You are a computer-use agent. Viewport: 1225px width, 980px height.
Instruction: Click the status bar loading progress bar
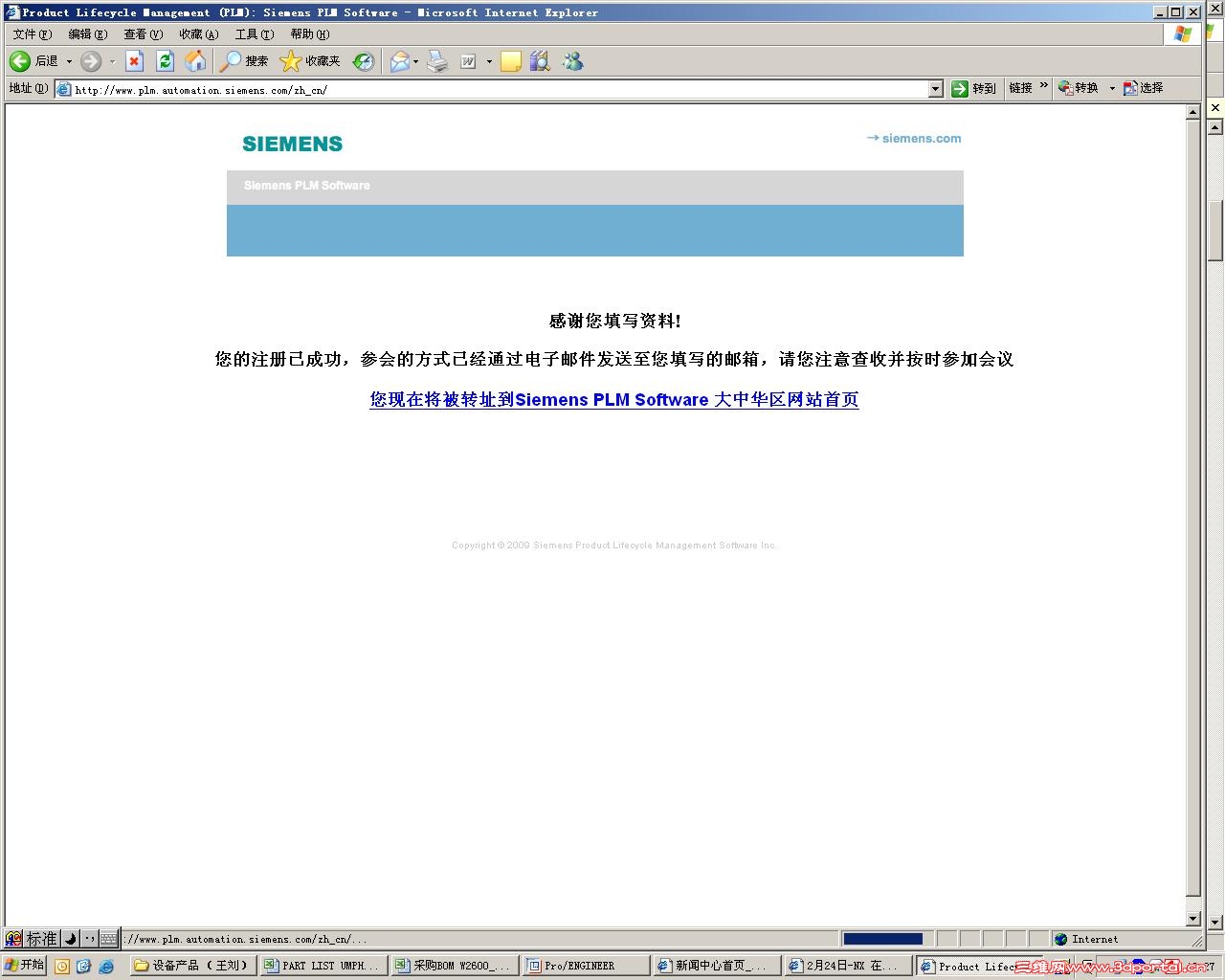coord(882,939)
